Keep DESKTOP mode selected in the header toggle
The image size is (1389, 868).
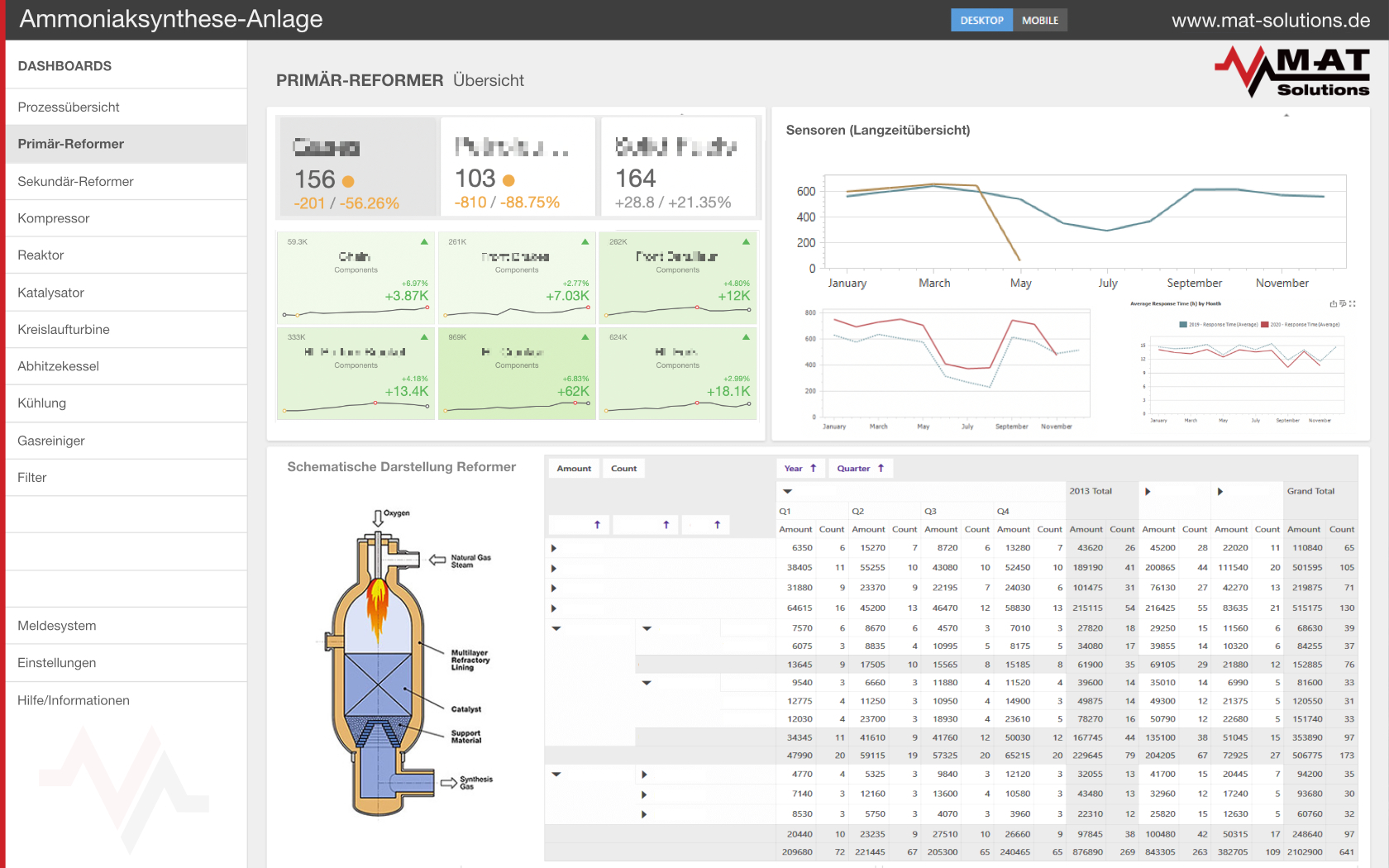[x=981, y=20]
